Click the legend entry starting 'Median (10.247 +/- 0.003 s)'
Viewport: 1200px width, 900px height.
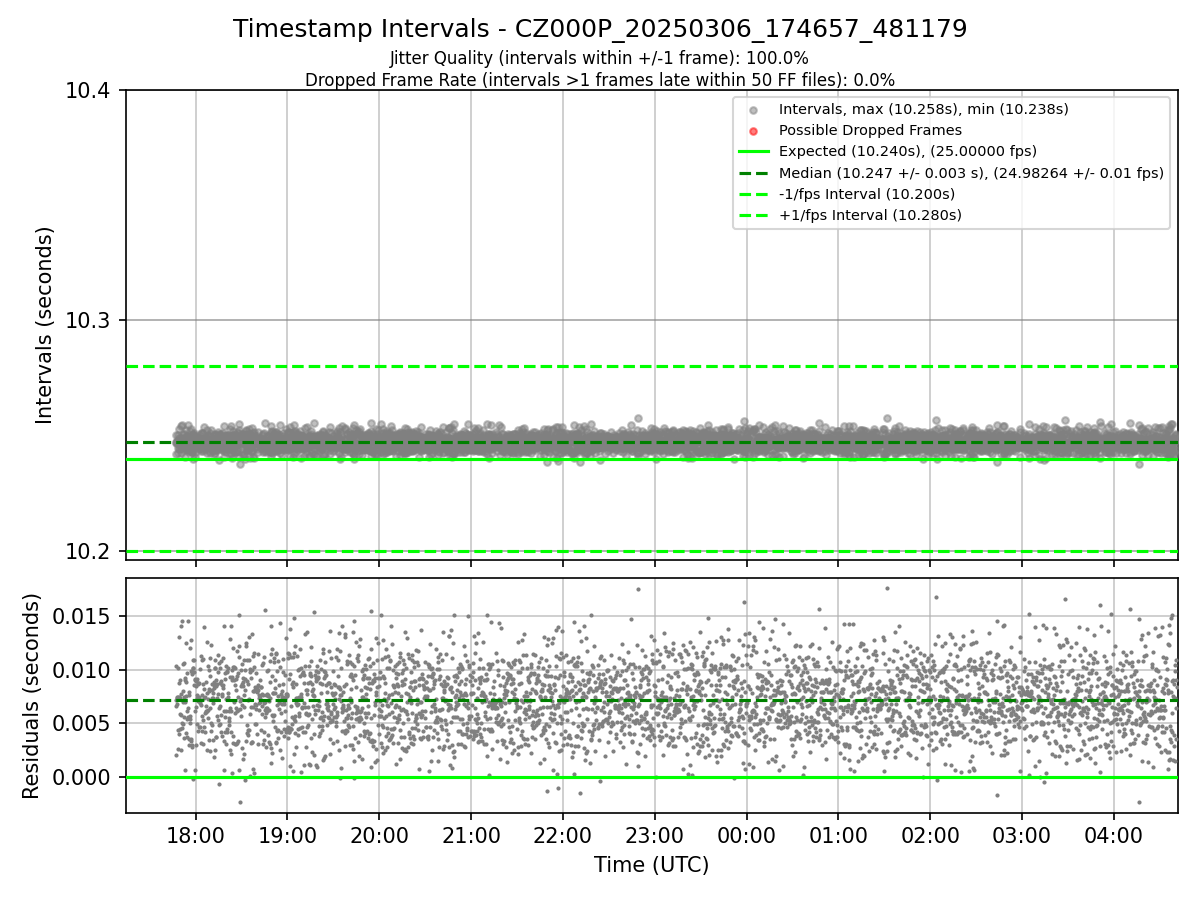click(x=971, y=173)
